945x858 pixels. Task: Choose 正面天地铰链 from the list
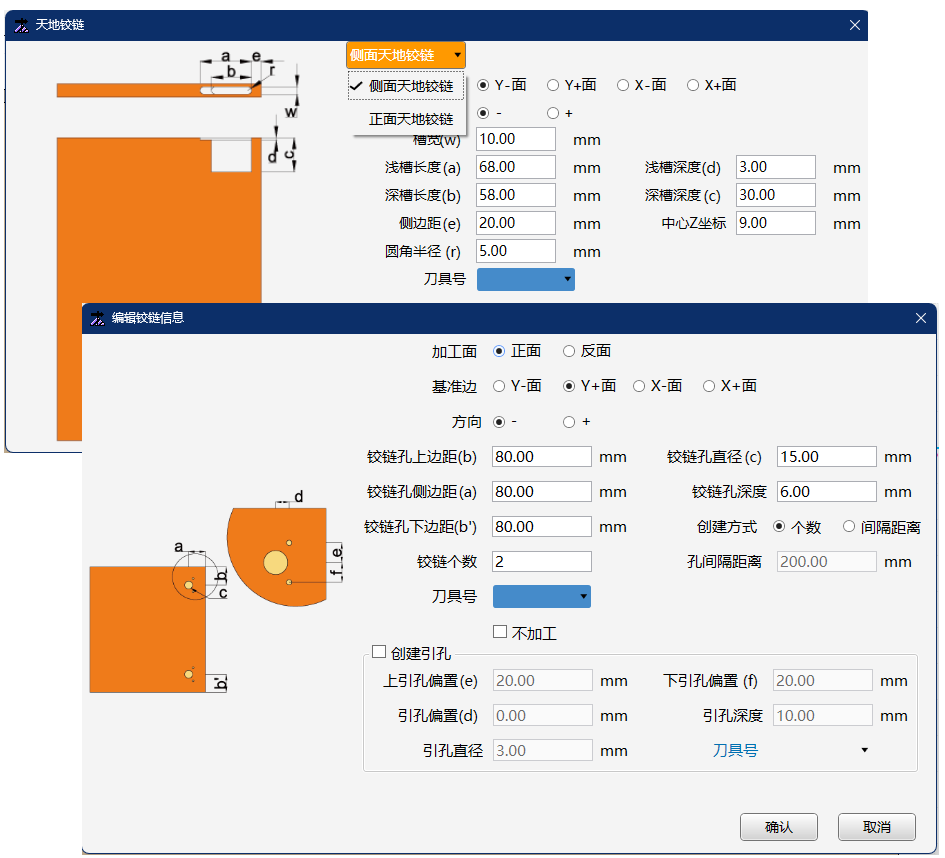tap(410, 119)
